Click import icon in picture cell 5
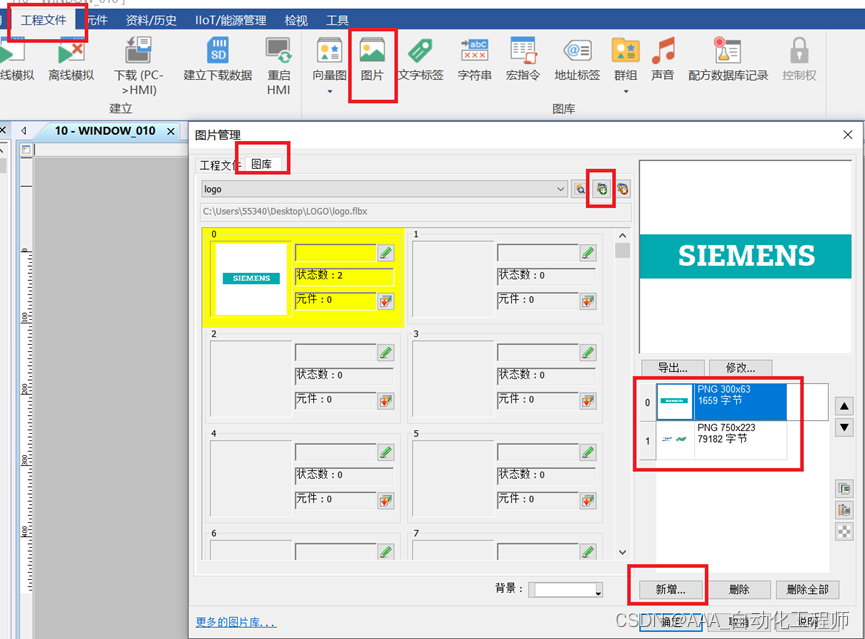The width and height of the screenshot is (865, 639). point(588,501)
